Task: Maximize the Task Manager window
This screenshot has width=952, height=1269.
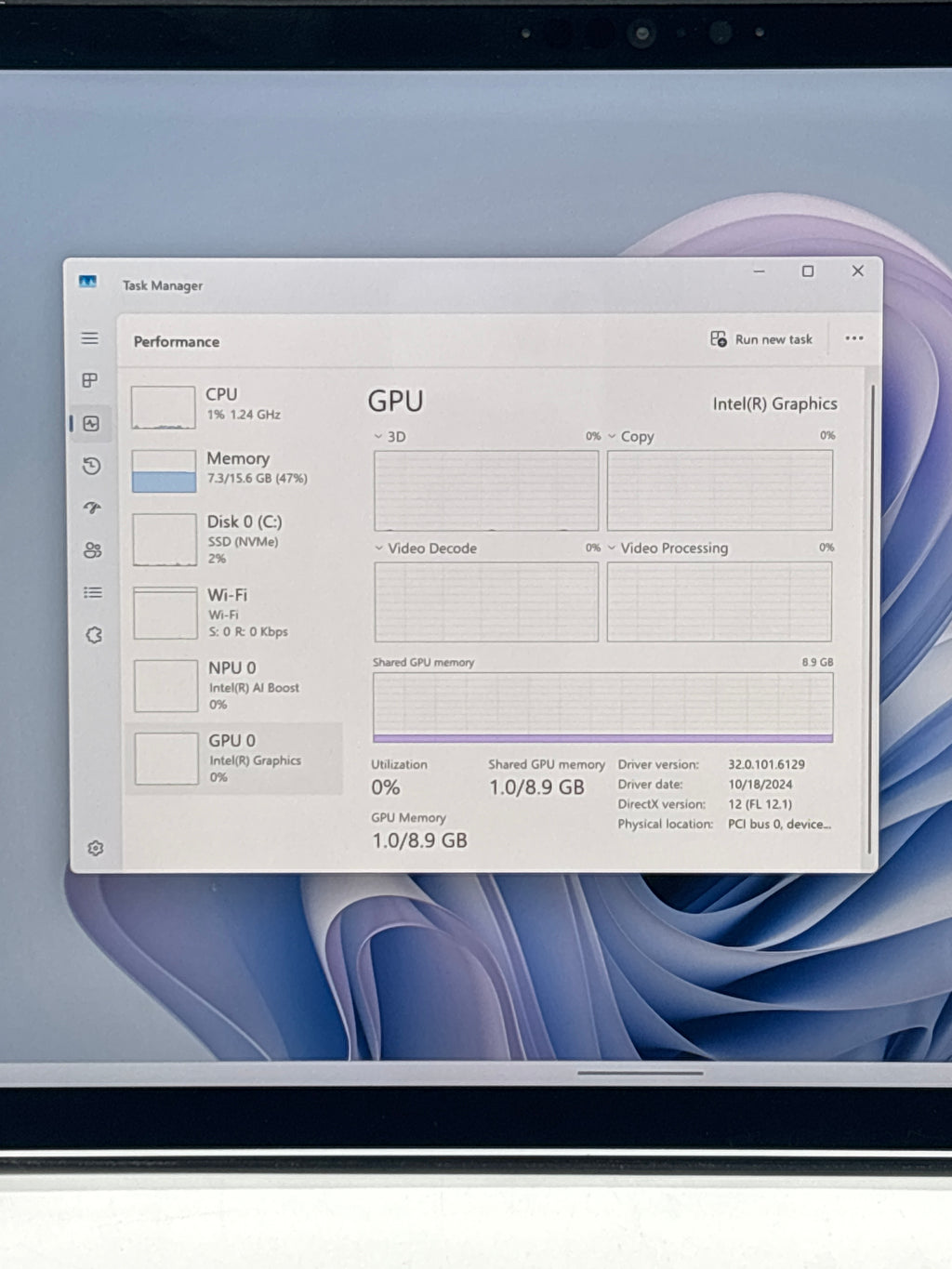Action: [808, 271]
